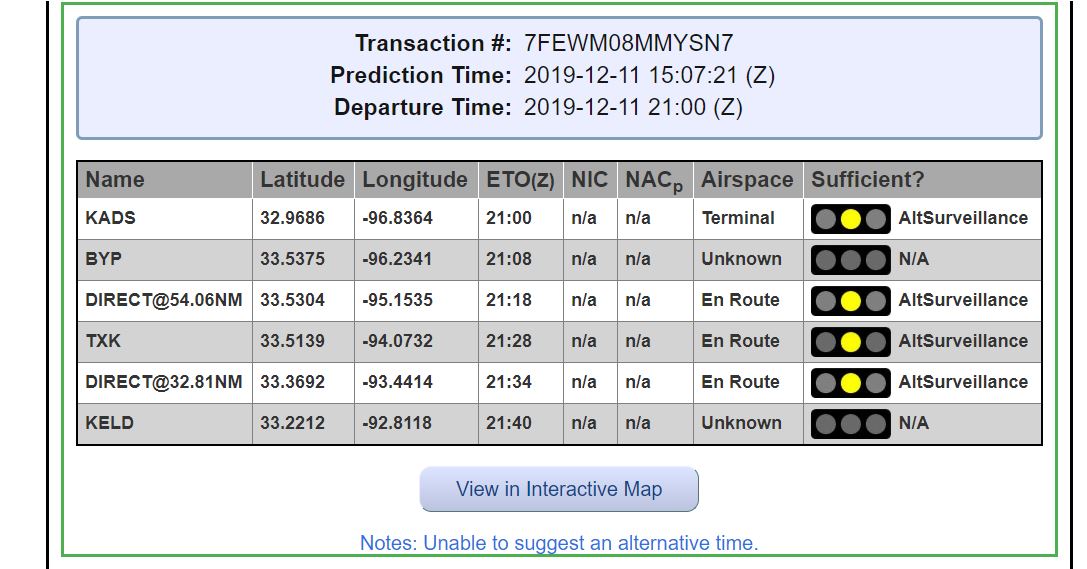Click the Latitude column header
The width and height of the screenshot is (1087, 569).
[302, 180]
